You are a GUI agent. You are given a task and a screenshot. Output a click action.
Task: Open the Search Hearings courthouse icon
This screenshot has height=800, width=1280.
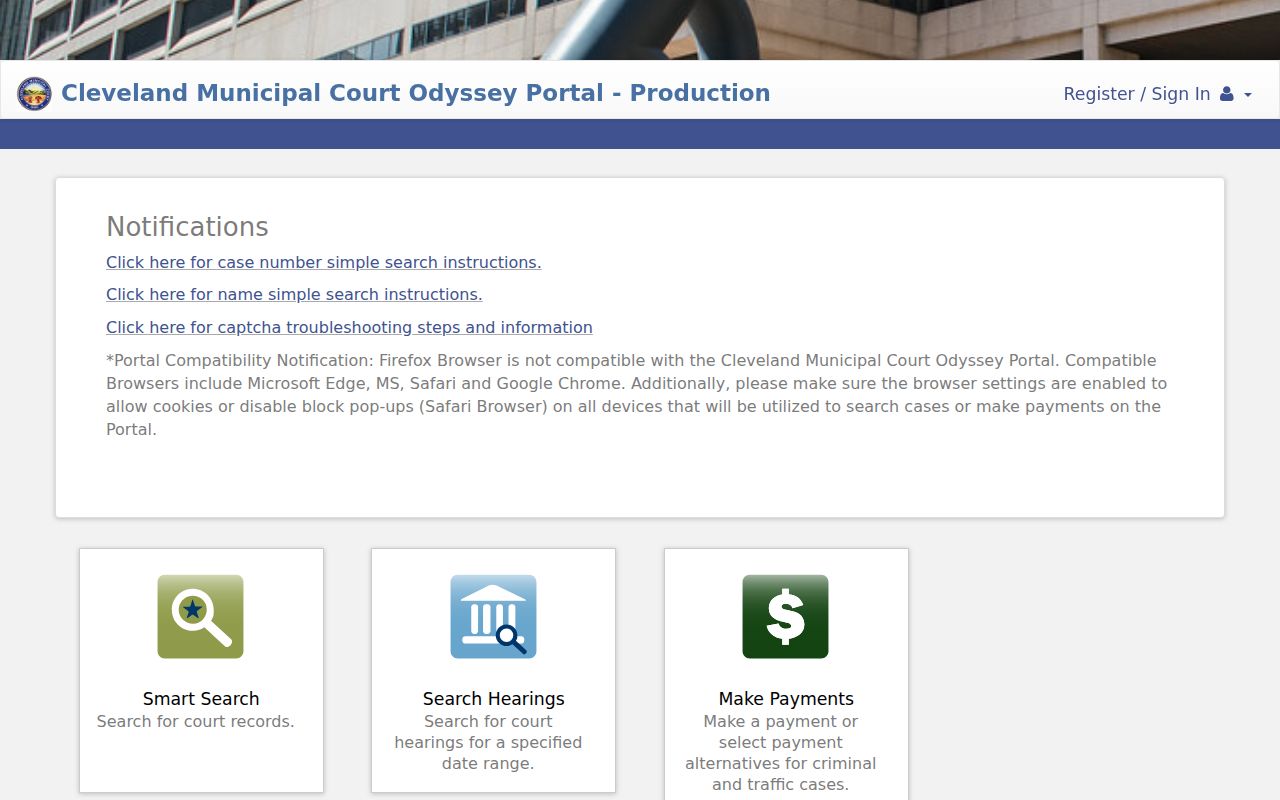(x=493, y=617)
